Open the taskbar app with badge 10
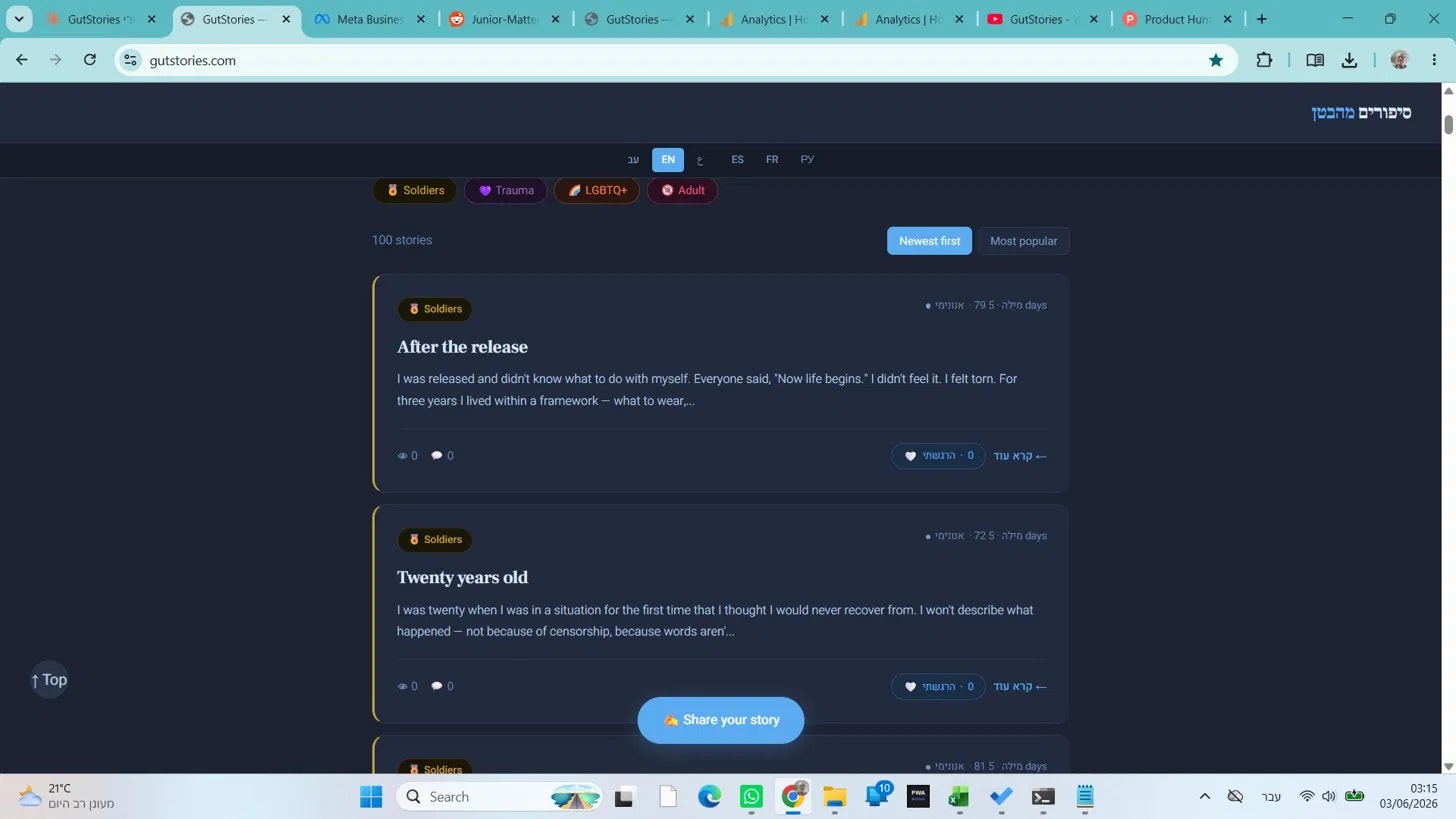Image resolution: width=1456 pixels, height=819 pixels. tap(876, 797)
